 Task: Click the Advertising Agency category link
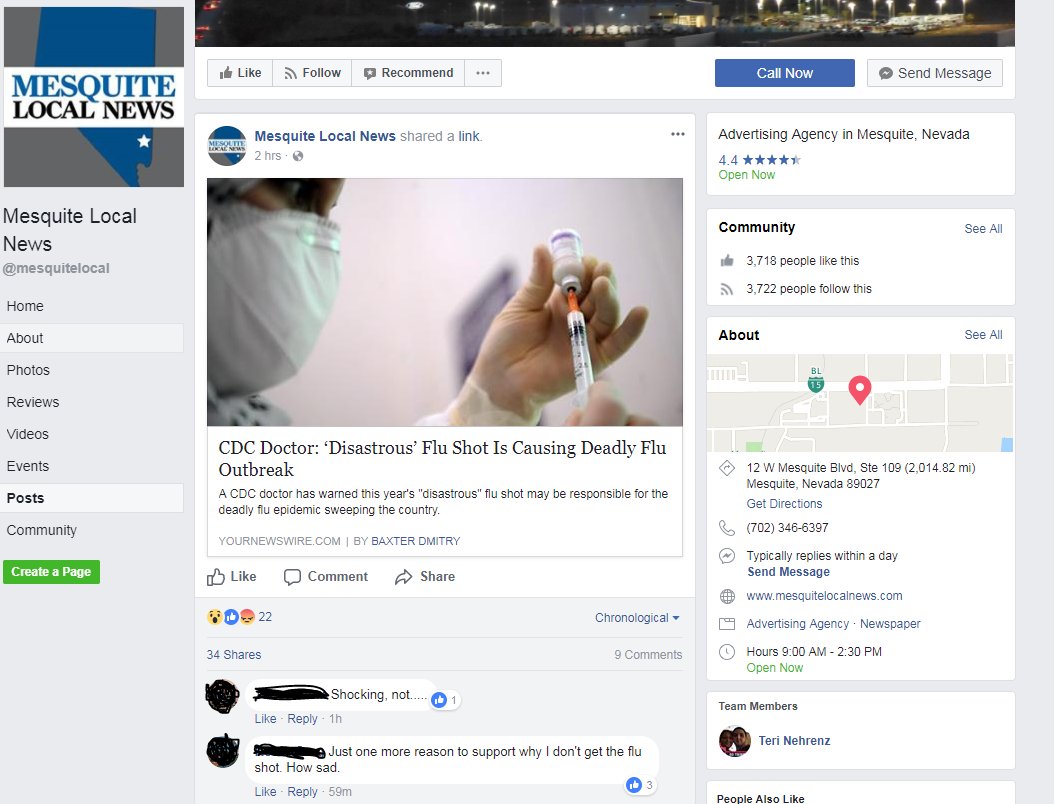pyautogui.click(x=797, y=624)
